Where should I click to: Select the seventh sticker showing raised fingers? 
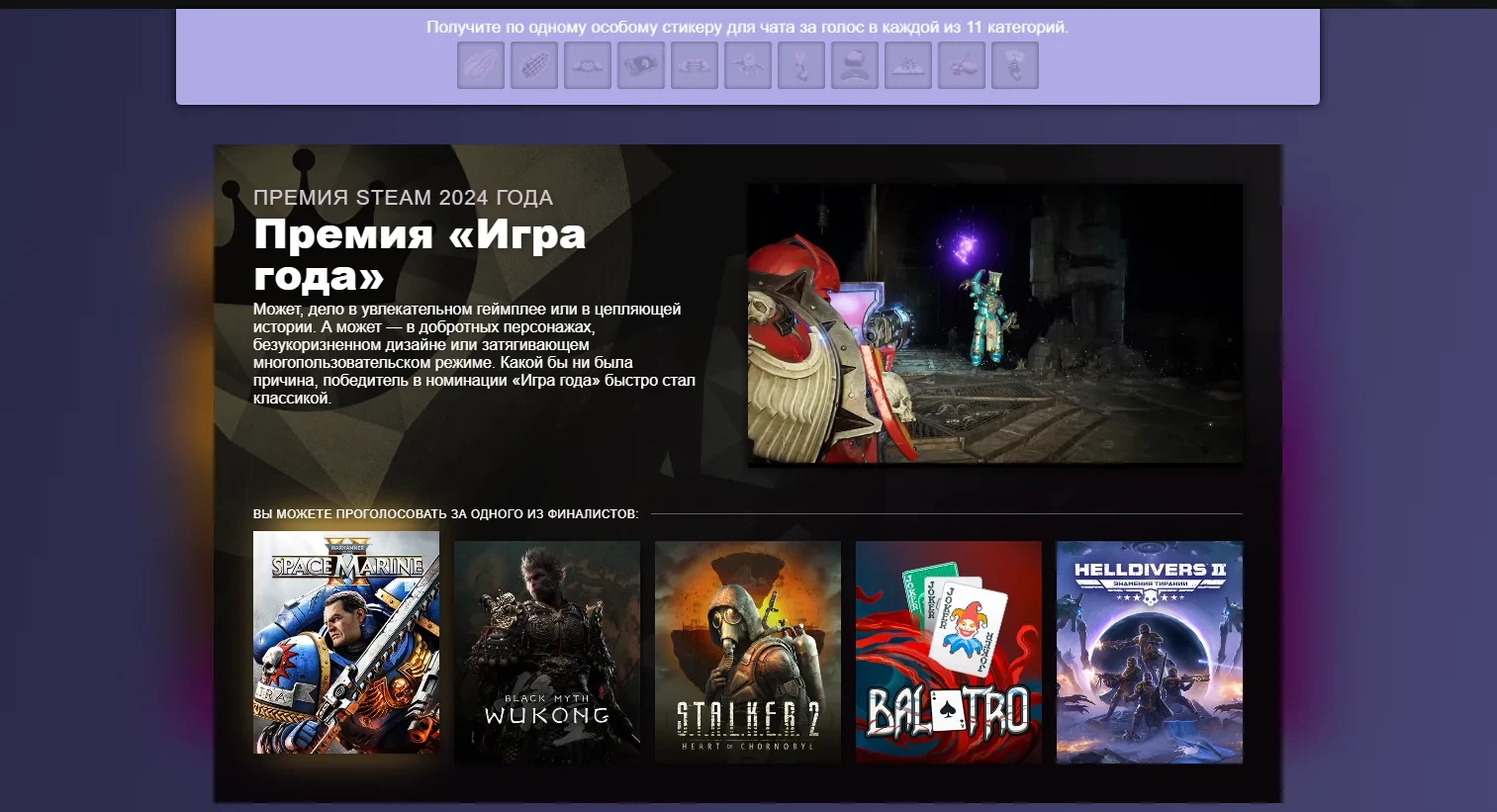point(801,65)
